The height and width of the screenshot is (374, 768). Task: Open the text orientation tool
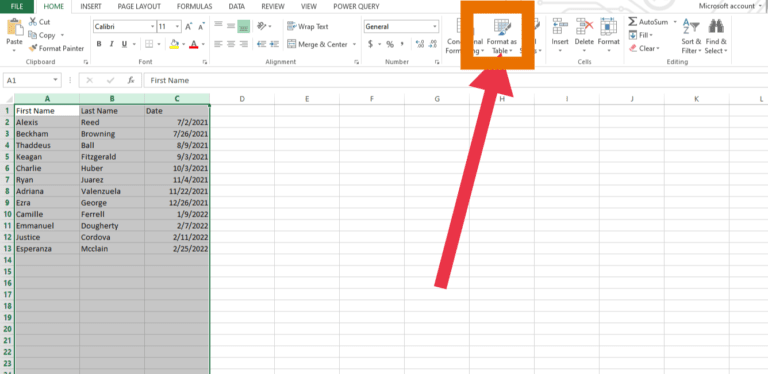tap(263, 25)
